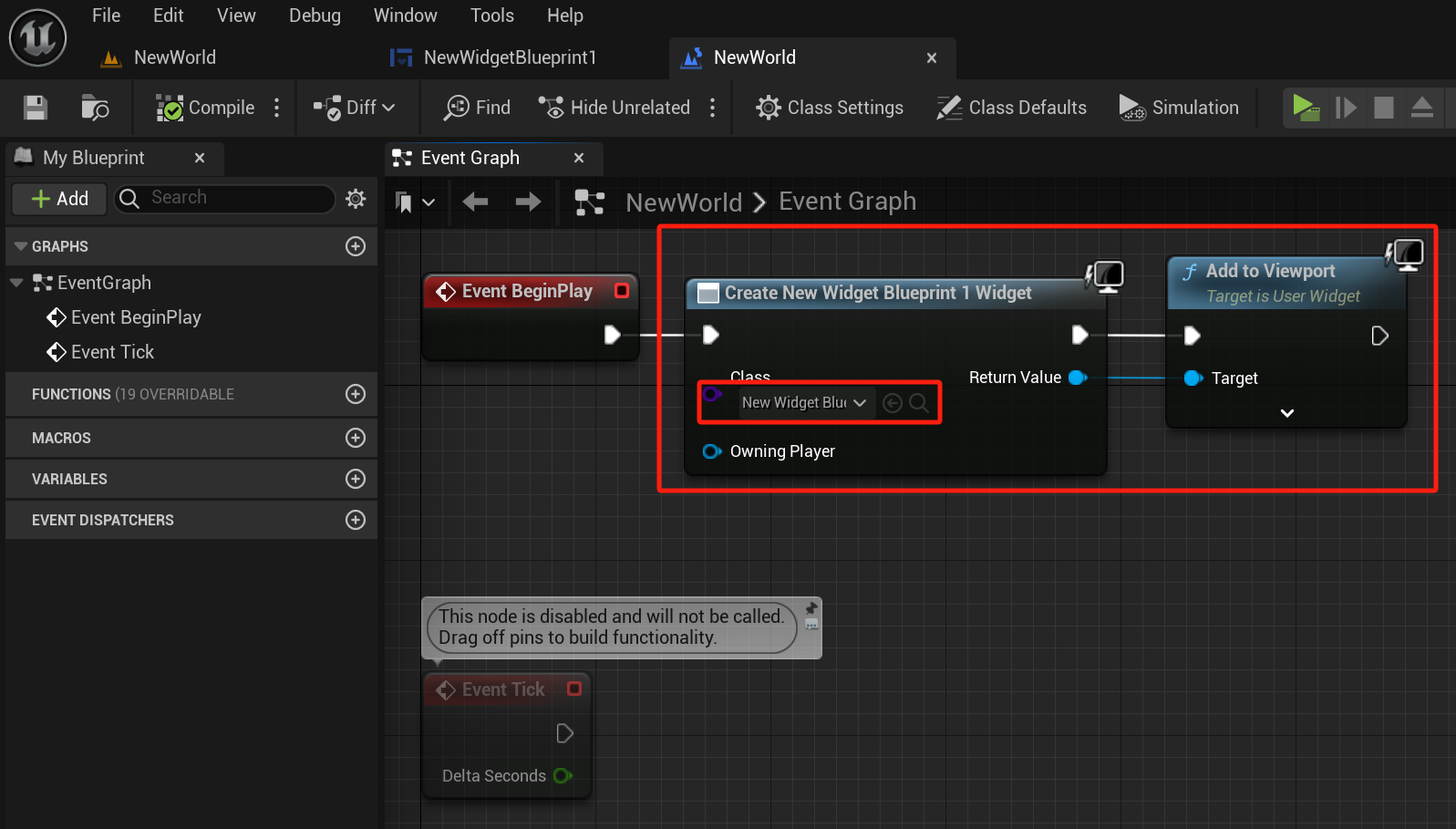Open Class Defaults
This screenshot has height=829, width=1456.
click(x=1012, y=108)
